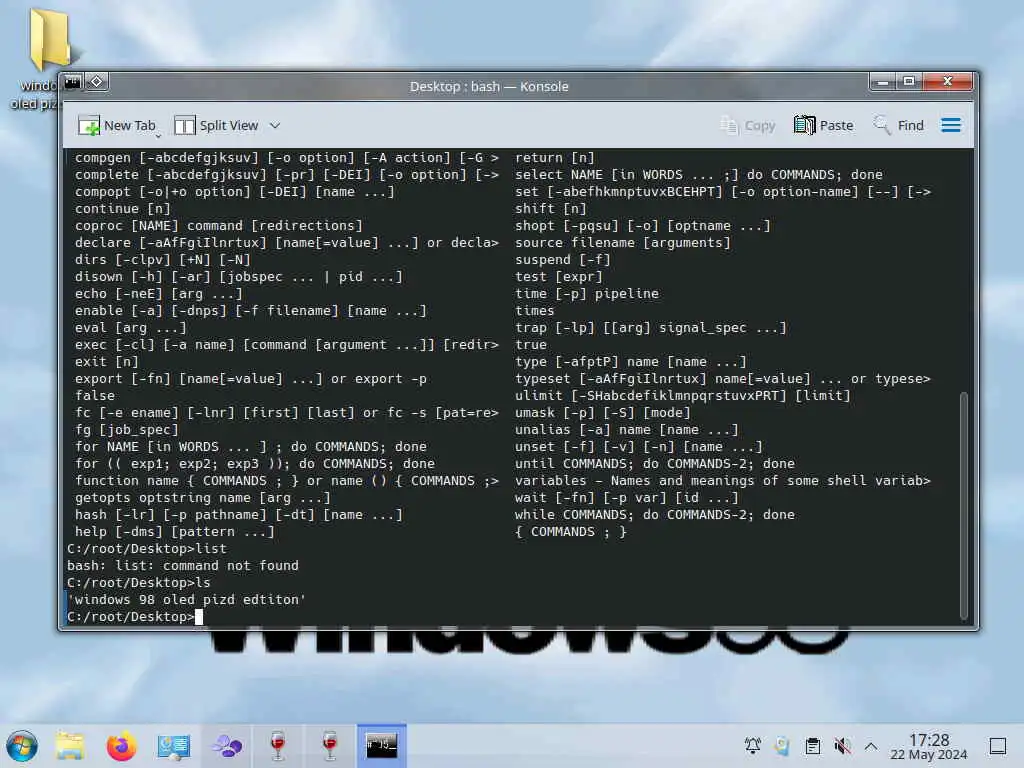The width and height of the screenshot is (1024, 768).
Task: Click the 'bash: list: command not found' line
Action: (183, 566)
